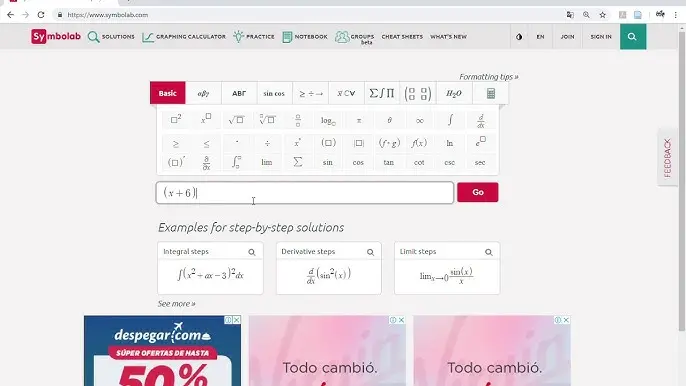The image size is (686, 386).
Task: Click the Join link
Action: pos(567,37)
